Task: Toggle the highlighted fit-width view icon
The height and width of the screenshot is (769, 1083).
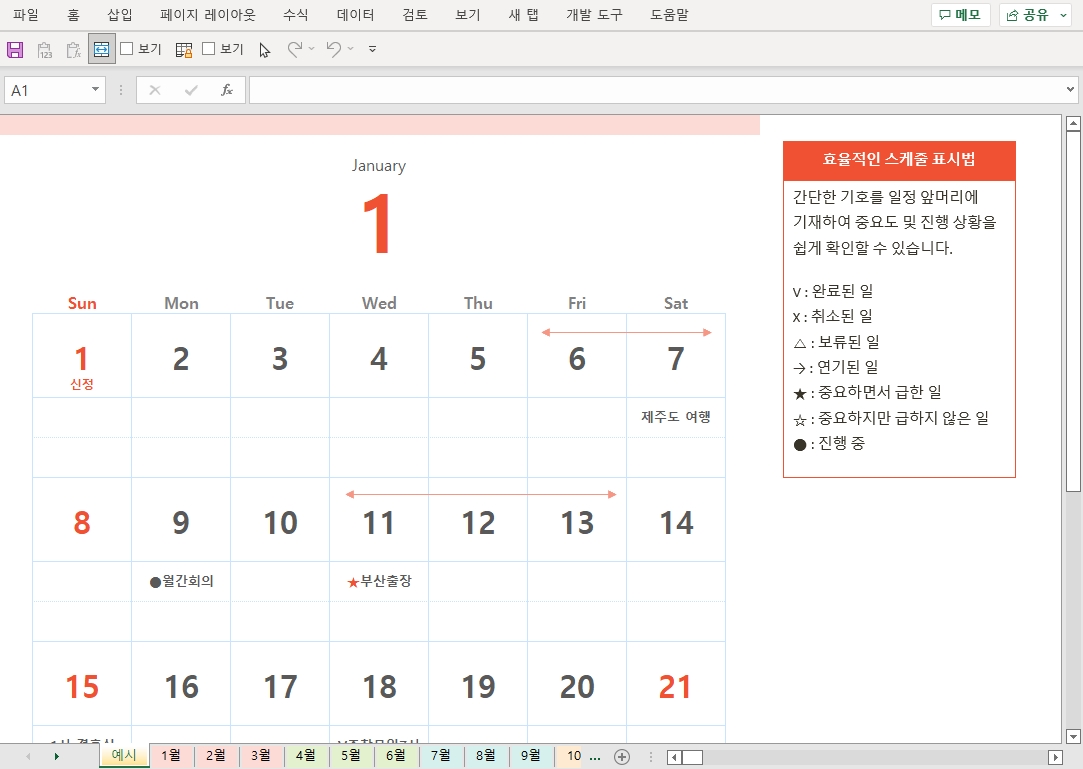Action: point(102,49)
